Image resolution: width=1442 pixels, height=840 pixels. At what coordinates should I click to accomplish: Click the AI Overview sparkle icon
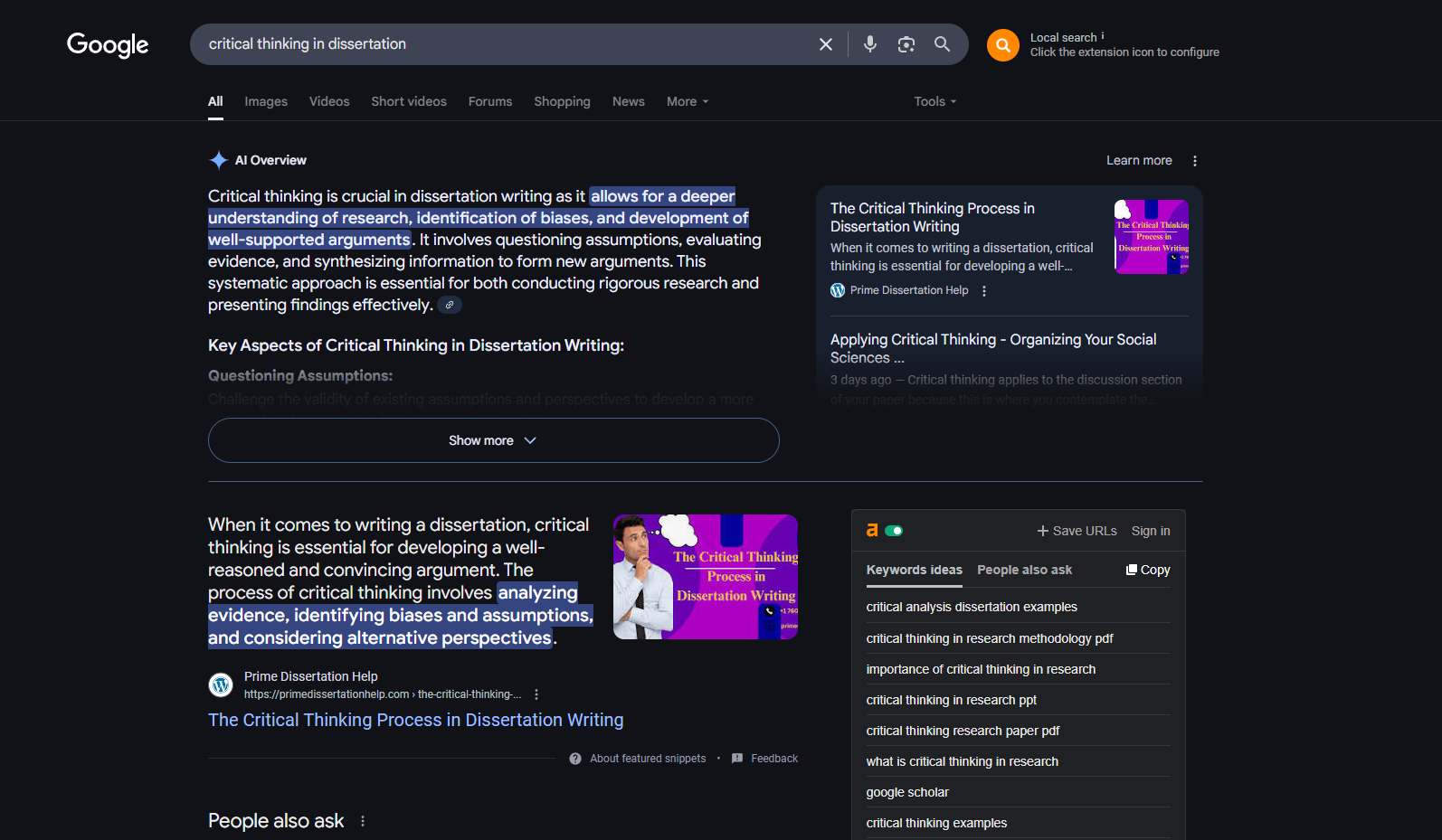tap(218, 160)
